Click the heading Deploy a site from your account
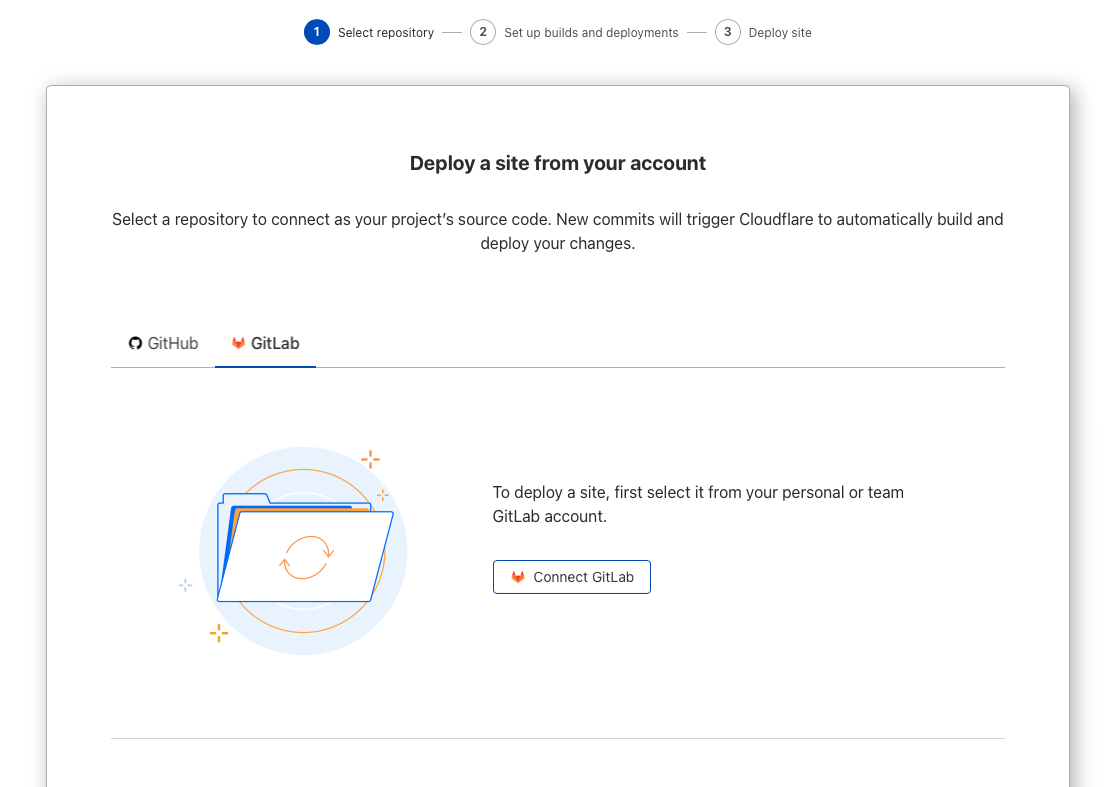 (x=557, y=163)
